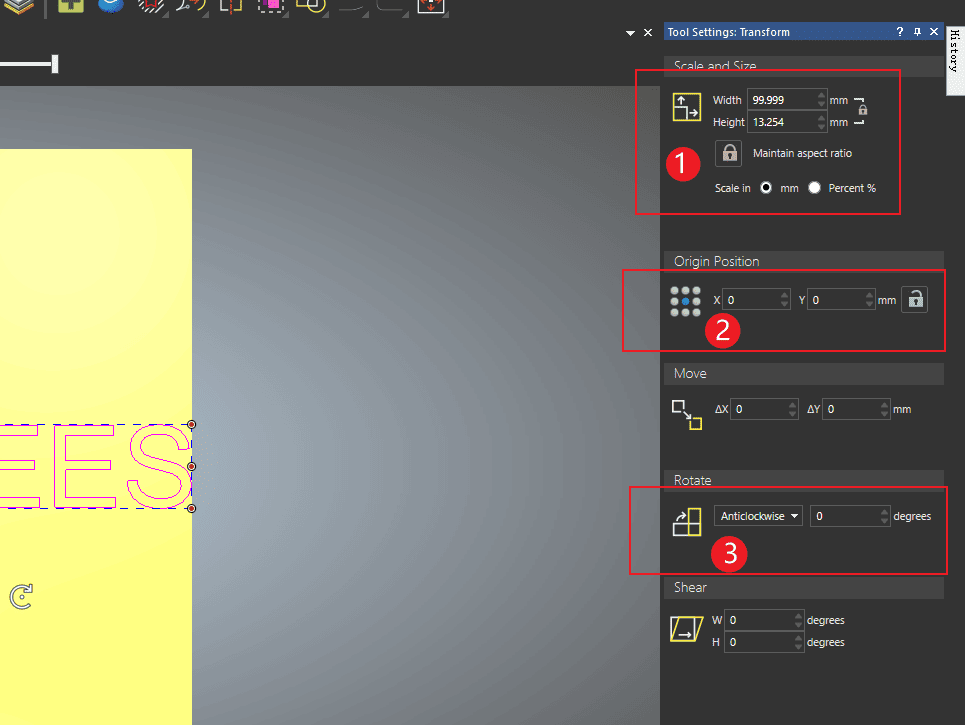Click the Shear transform icon

point(686,630)
